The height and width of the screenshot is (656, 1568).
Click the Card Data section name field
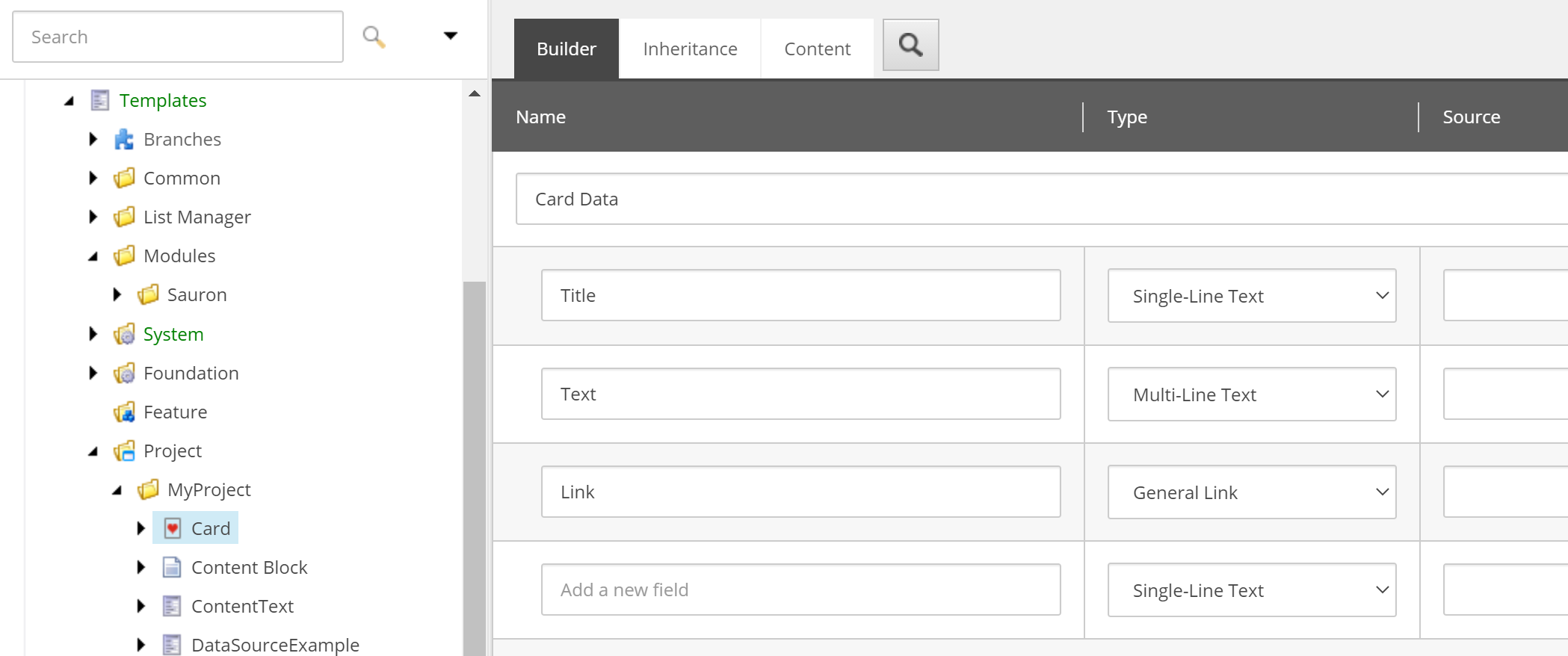(1042, 199)
